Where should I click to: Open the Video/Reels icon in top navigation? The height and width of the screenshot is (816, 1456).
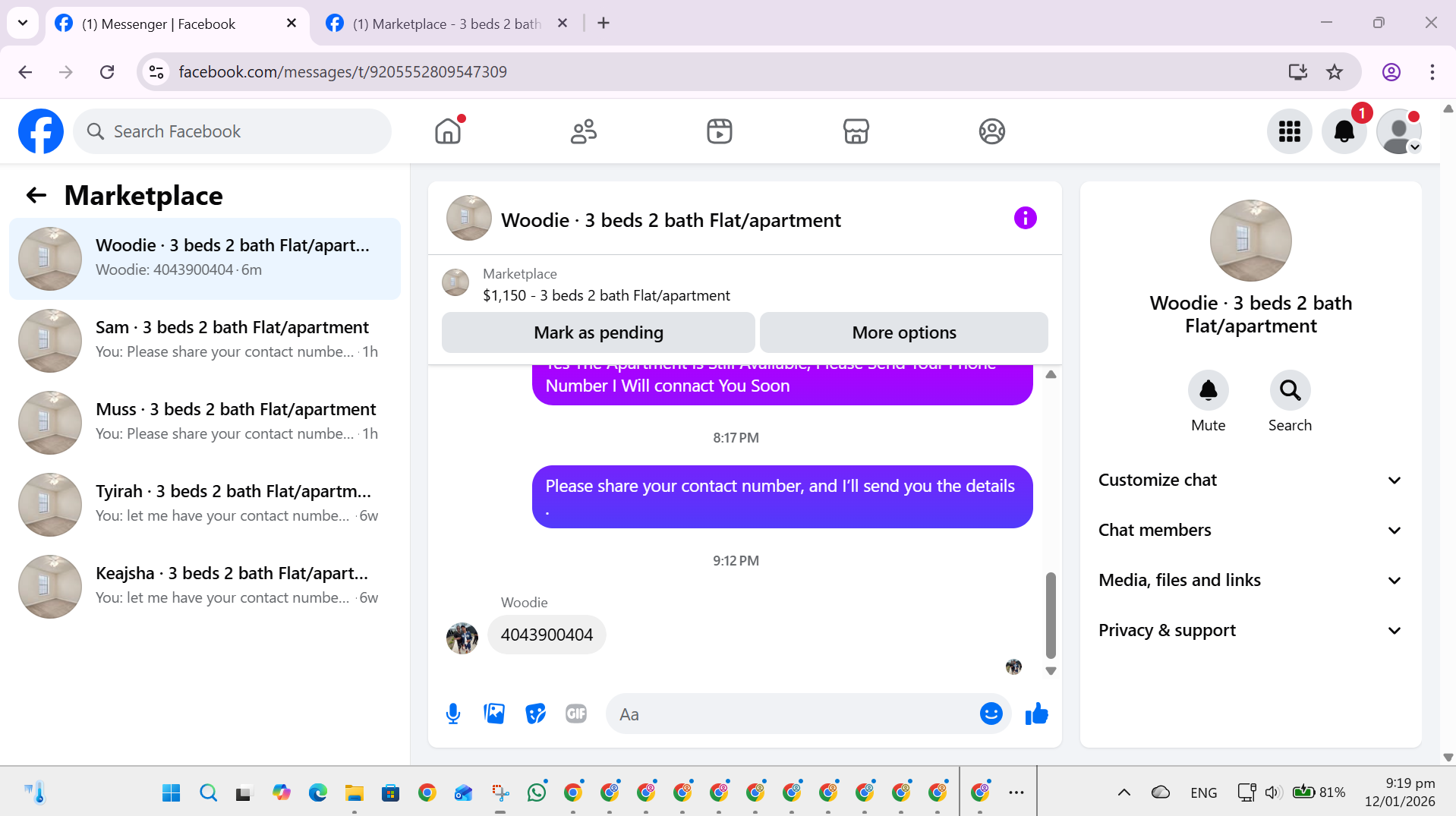pyautogui.click(x=720, y=131)
